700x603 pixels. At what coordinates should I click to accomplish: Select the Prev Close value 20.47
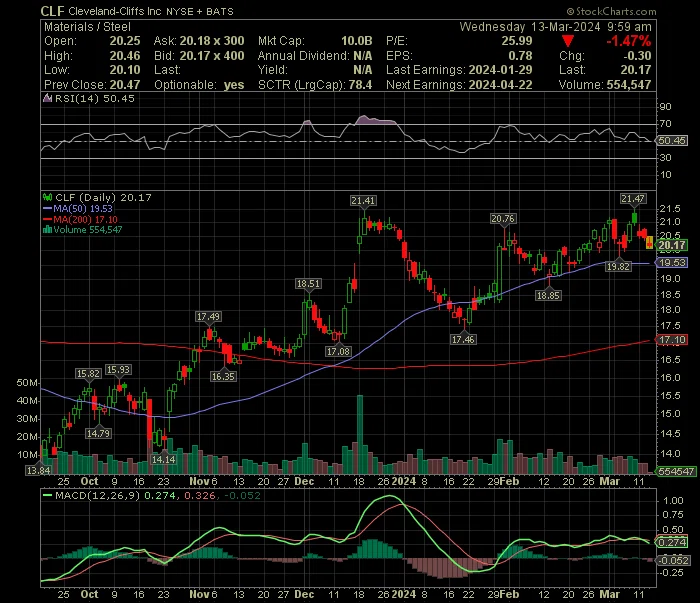point(125,85)
